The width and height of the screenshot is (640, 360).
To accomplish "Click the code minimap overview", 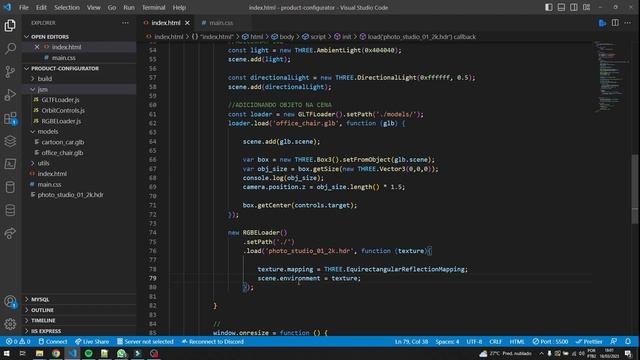I will (x=611, y=76).
